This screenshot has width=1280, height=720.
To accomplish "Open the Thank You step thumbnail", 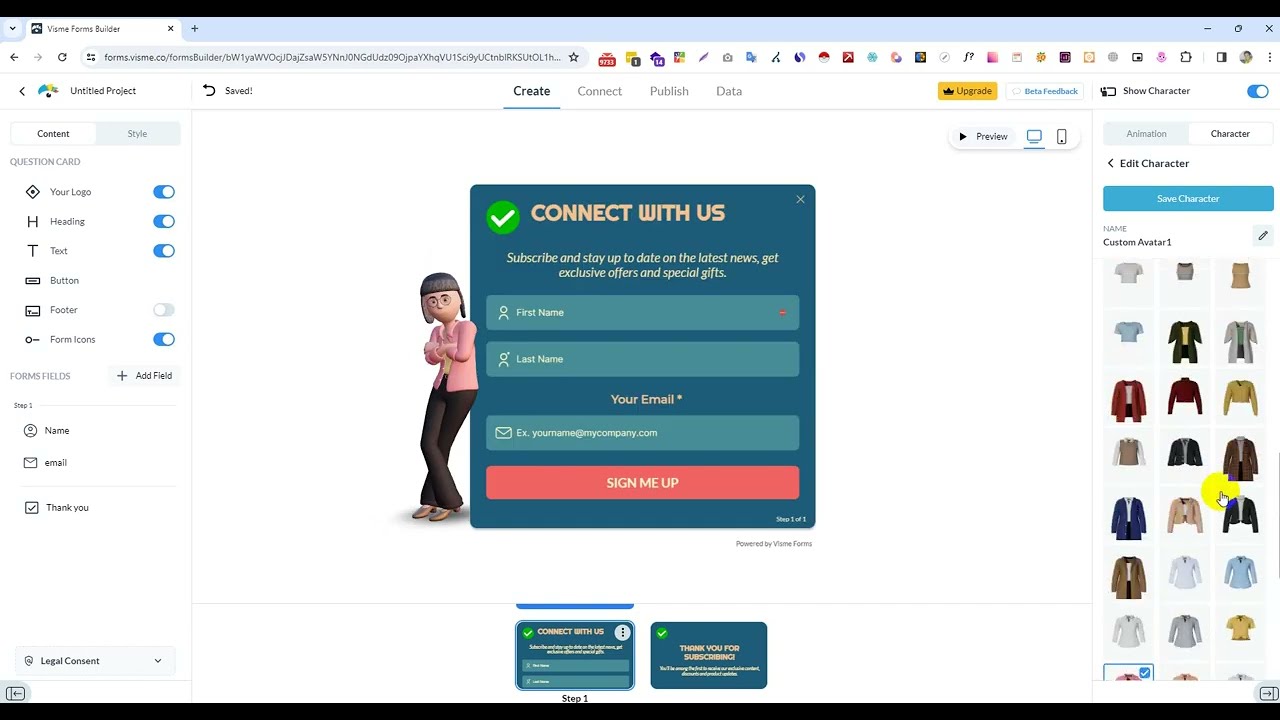I will (708, 656).
